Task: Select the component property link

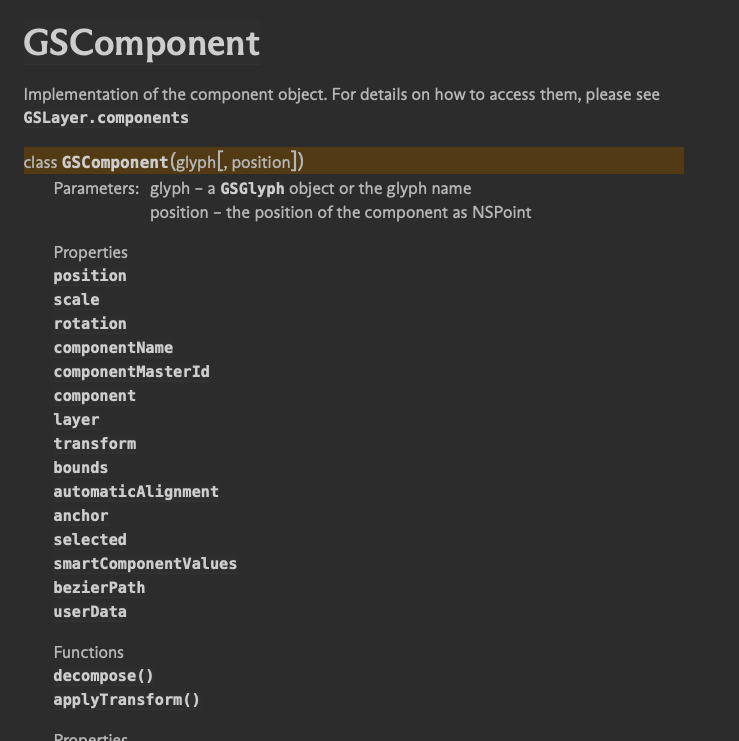Action: click(95, 396)
